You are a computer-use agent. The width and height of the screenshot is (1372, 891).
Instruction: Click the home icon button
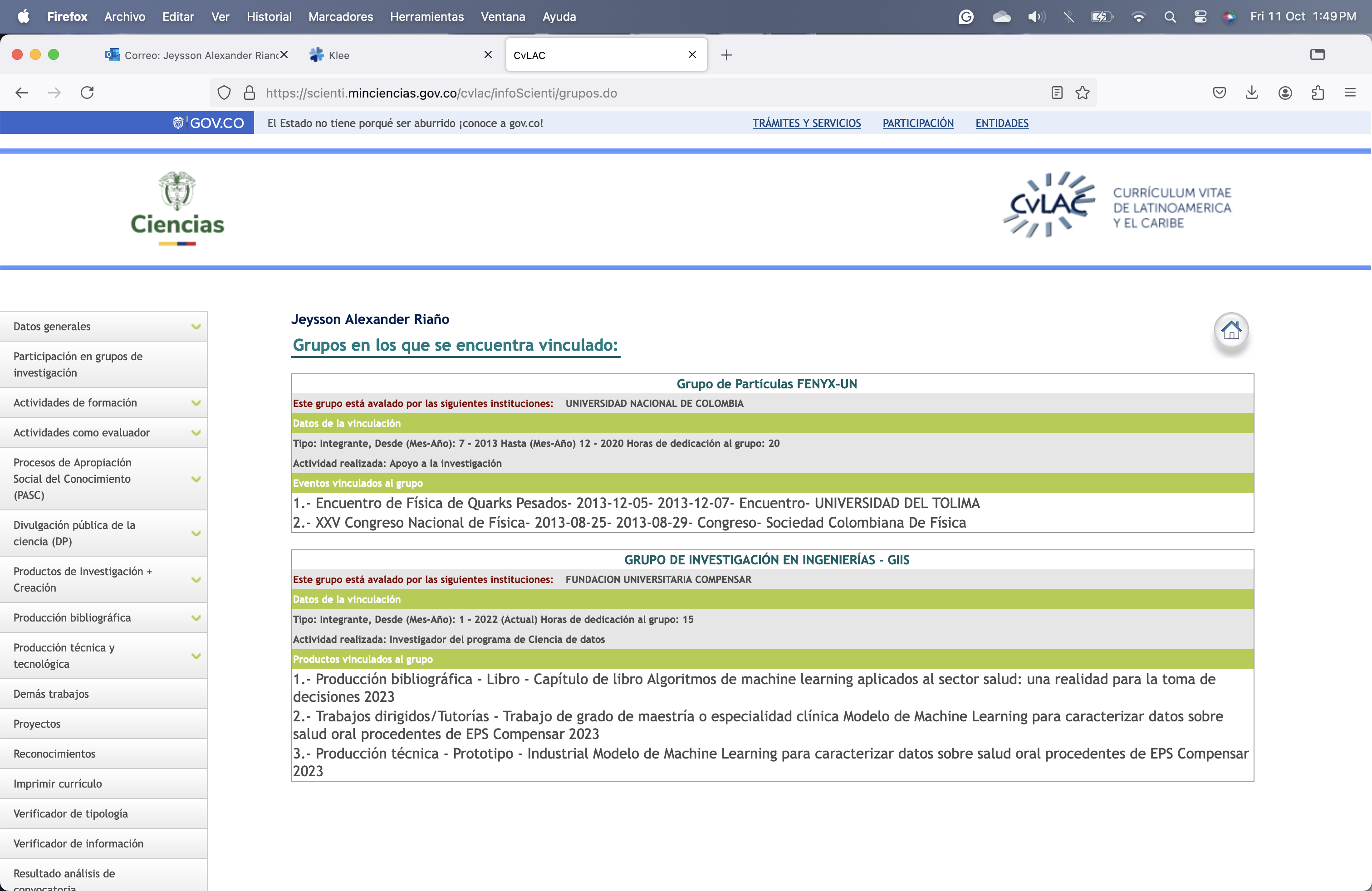[x=1231, y=331]
